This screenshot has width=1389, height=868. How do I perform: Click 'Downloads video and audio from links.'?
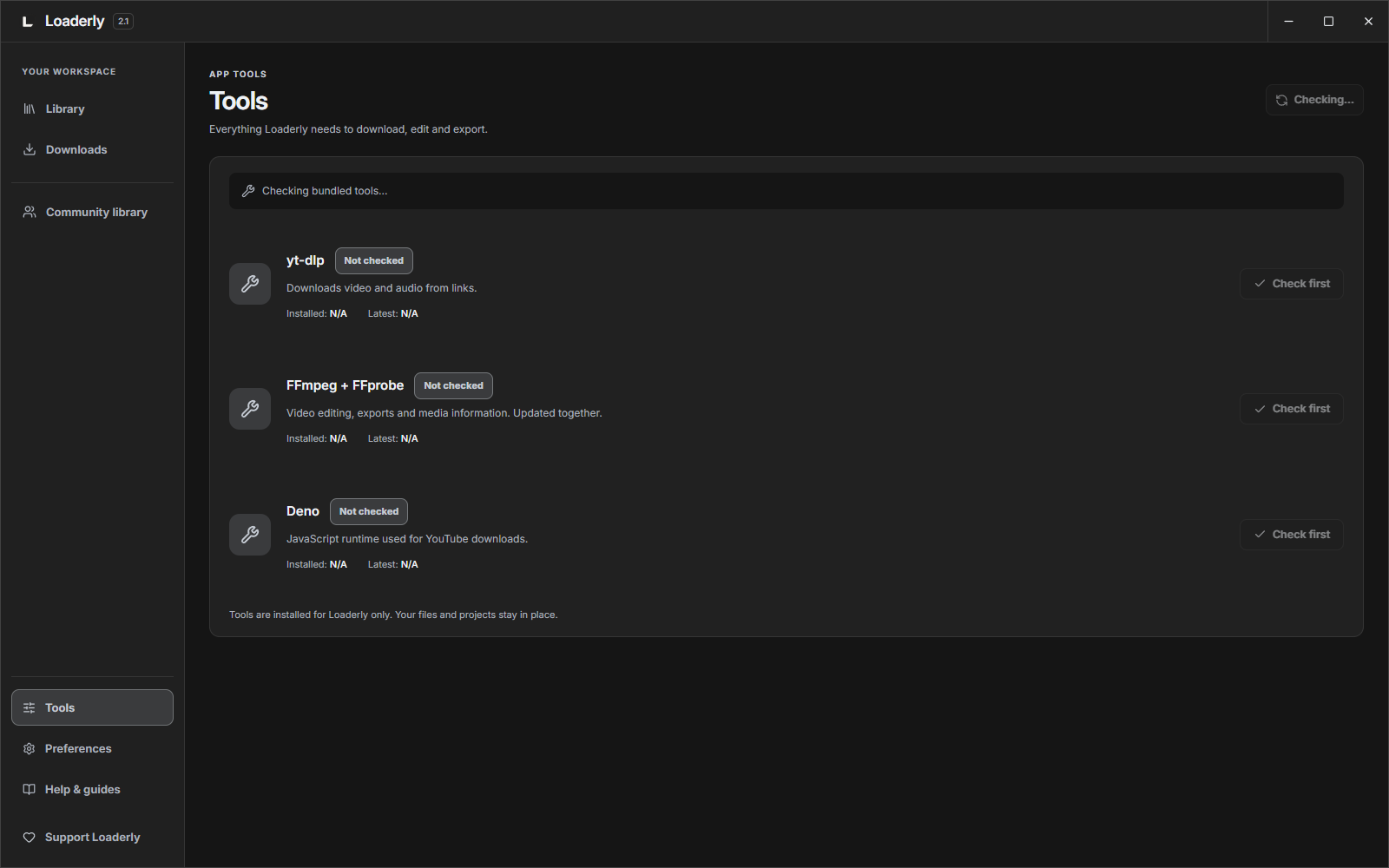pos(382,288)
